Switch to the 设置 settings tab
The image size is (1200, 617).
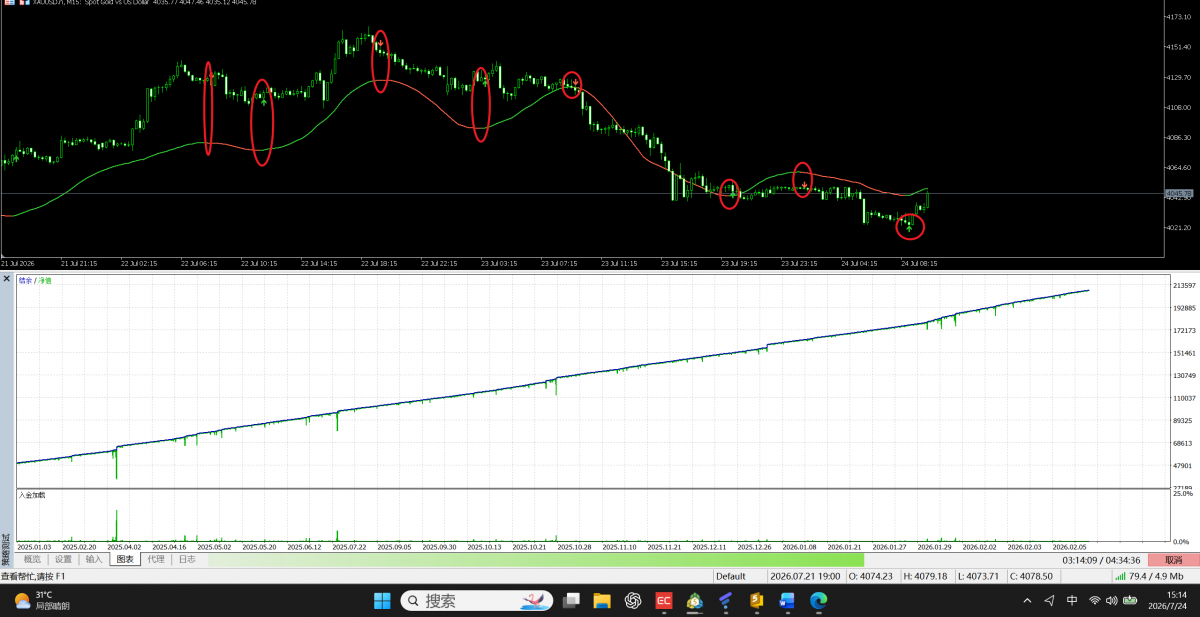click(64, 560)
